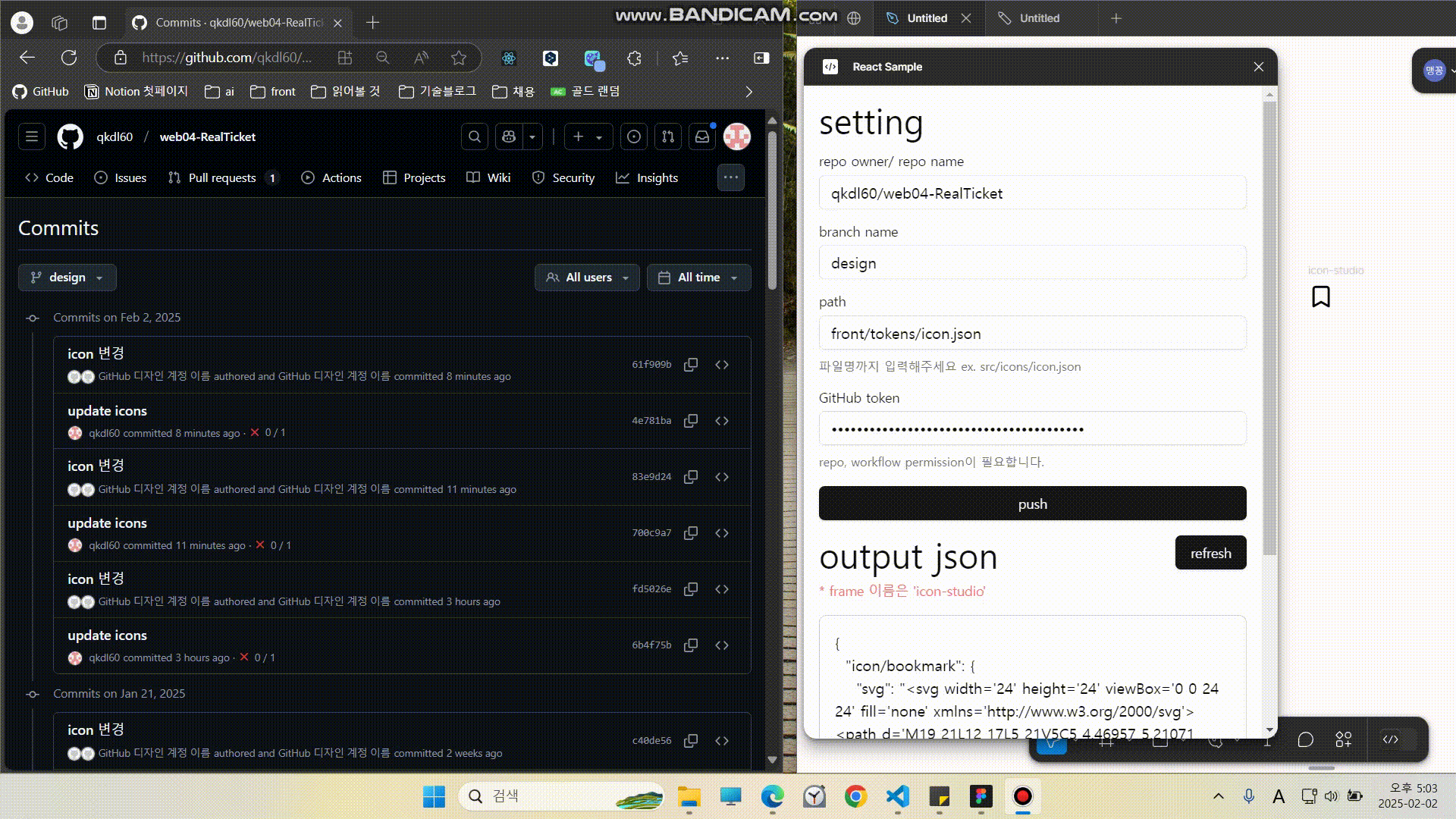This screenshot has height=819, width=1456.
Task: Open GitHub hamburger navigation menu
Action: [x=32, y=136]
